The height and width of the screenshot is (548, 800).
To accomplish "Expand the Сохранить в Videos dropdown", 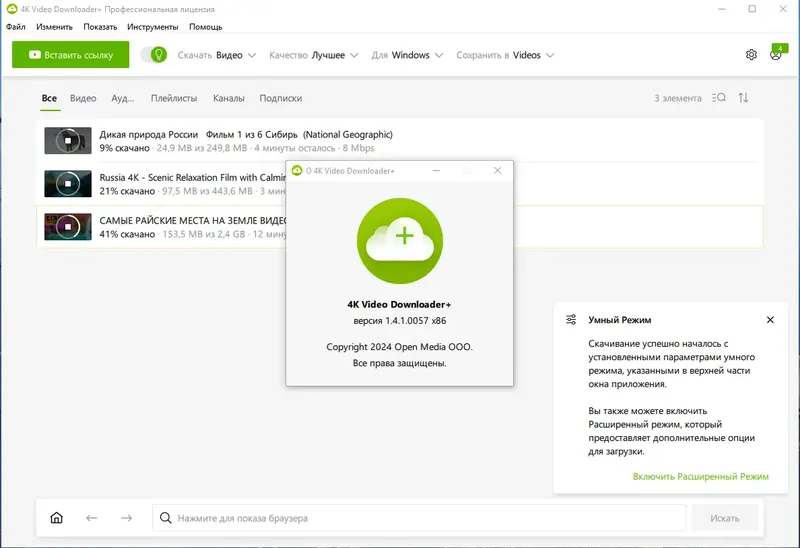I will [x=505, y=55].
